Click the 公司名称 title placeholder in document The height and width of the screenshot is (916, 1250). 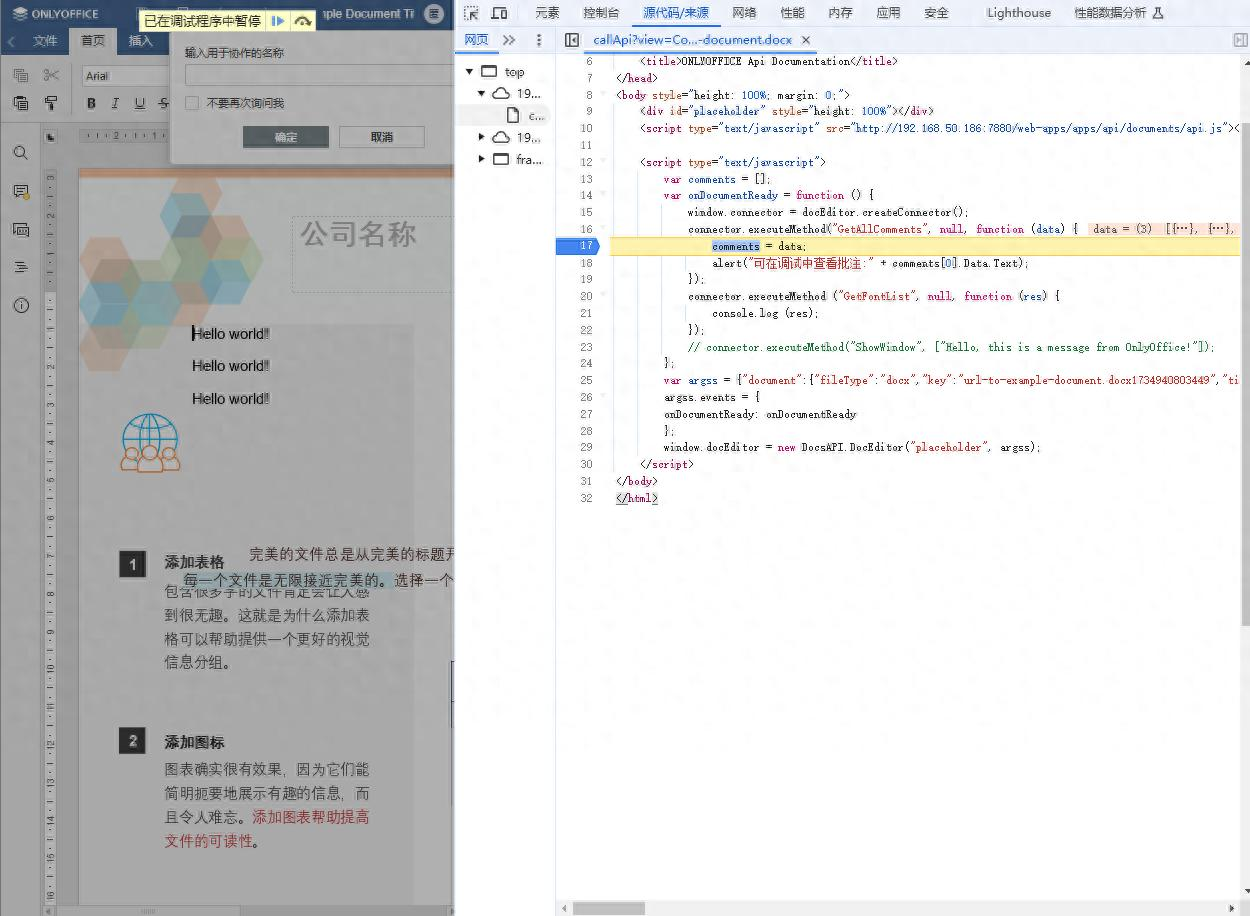(358, 234)
